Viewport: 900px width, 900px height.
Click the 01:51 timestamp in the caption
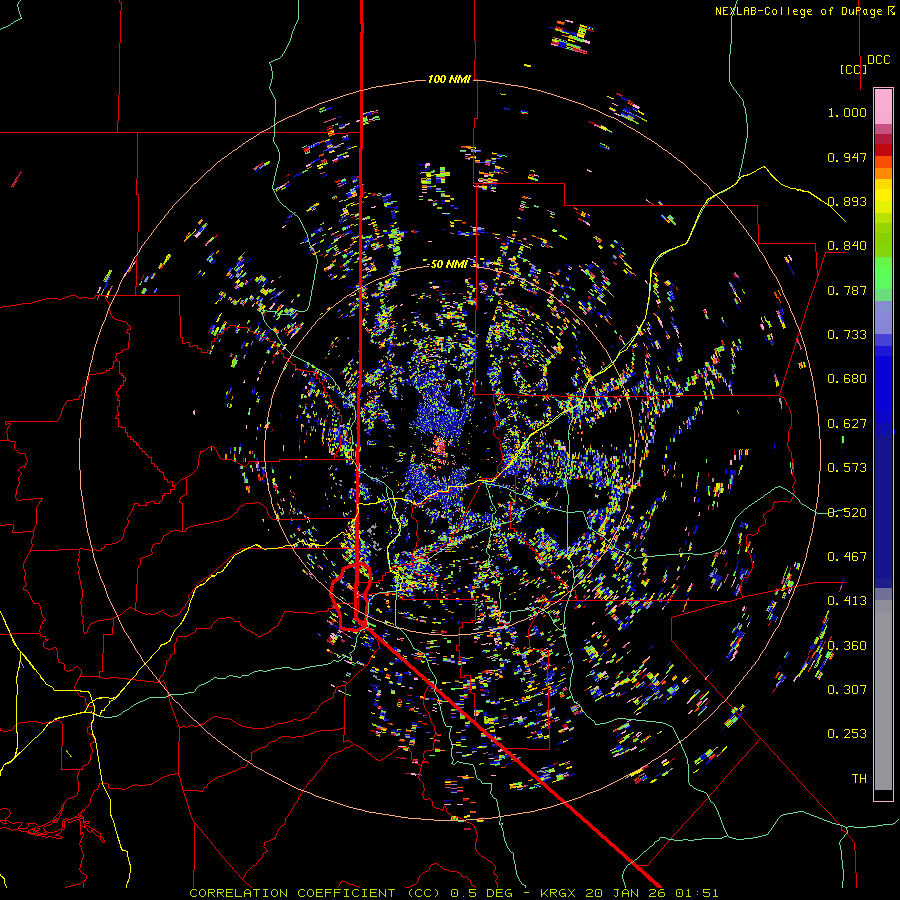[x=697, y=893]
